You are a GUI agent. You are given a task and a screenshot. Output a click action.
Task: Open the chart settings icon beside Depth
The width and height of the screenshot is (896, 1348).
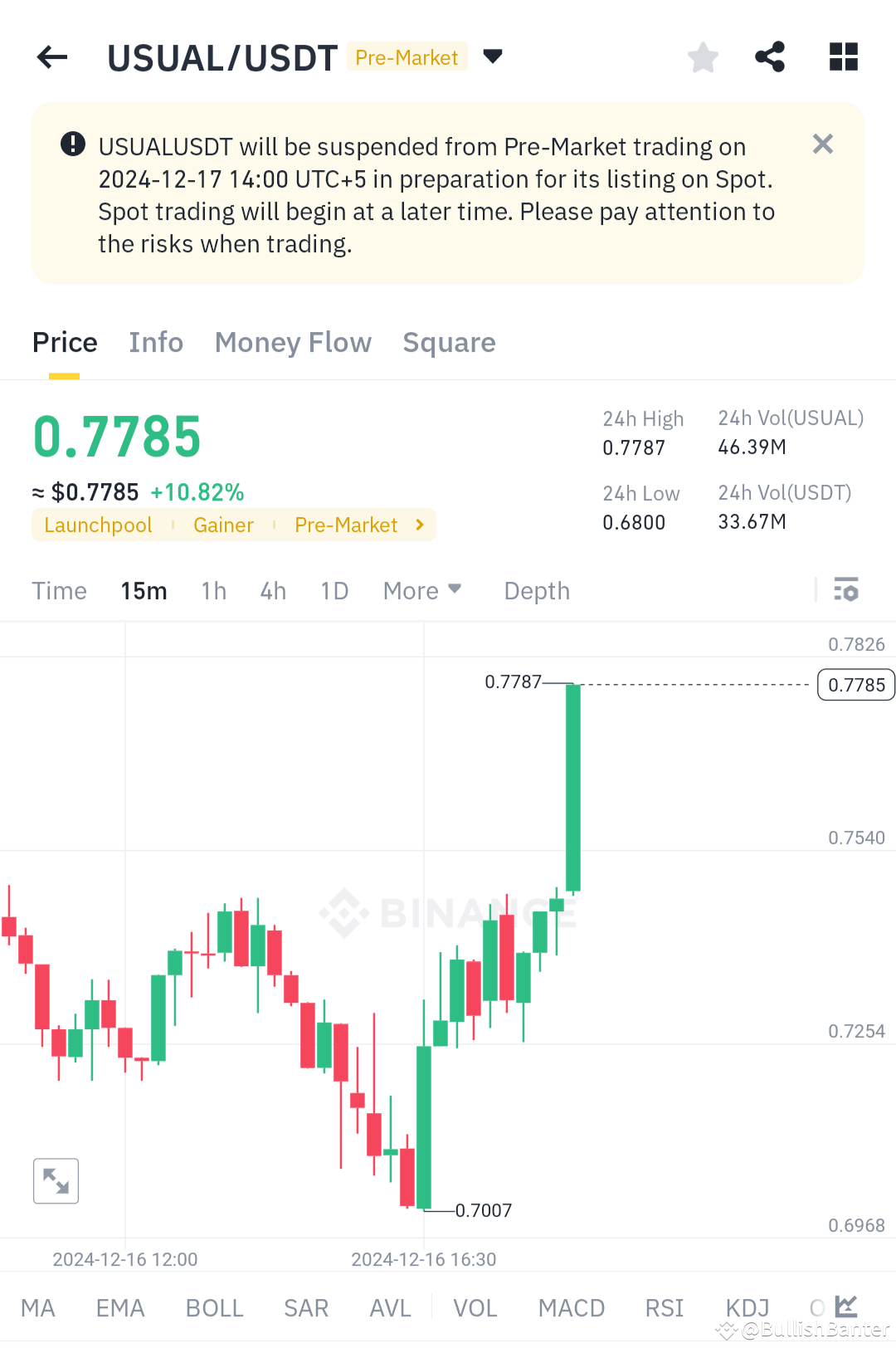(846, 590)
